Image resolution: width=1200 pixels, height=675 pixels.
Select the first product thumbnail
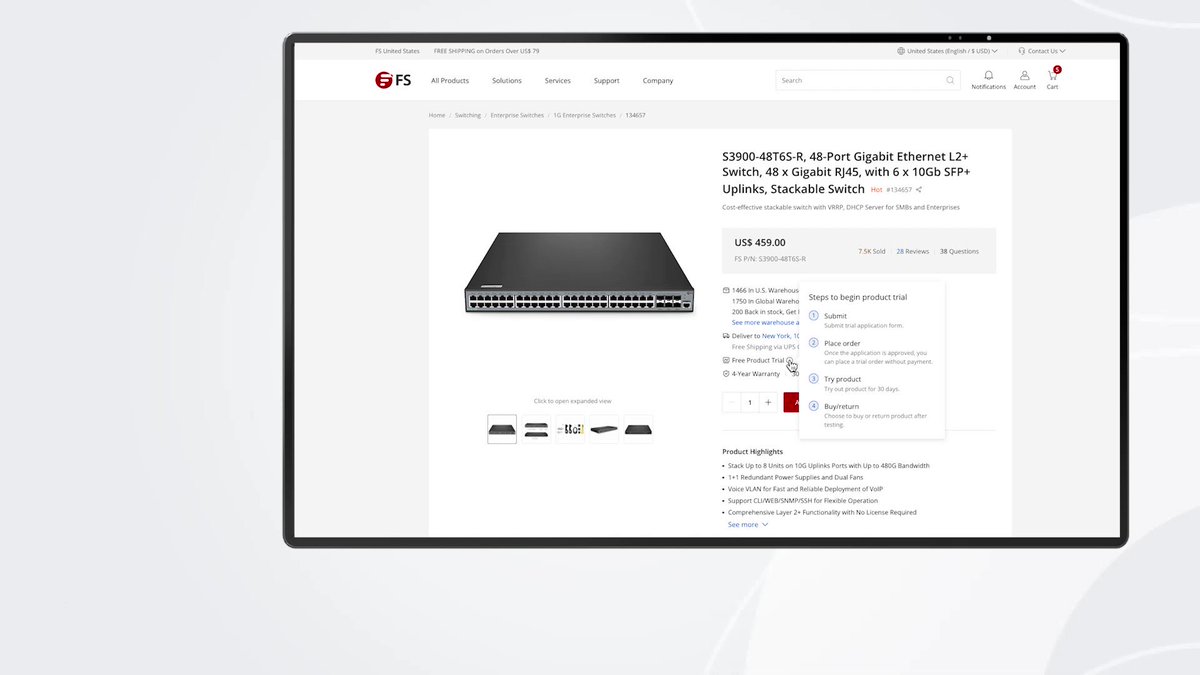(x=502, y=429)
